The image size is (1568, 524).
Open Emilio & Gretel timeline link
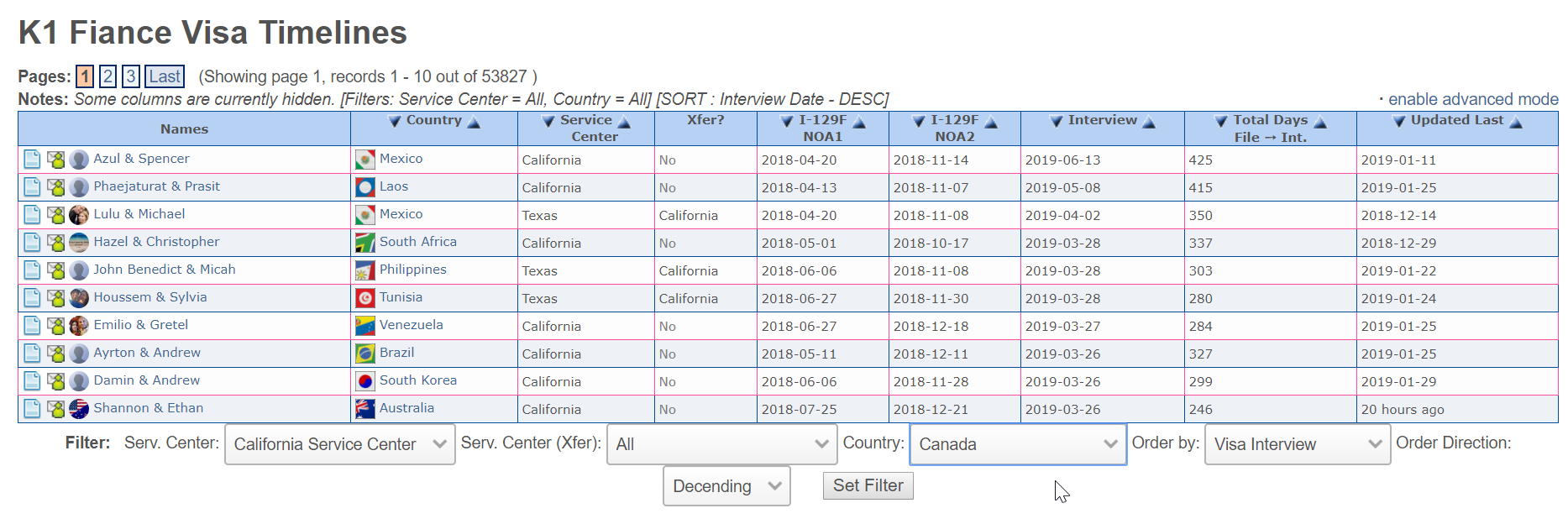(140, 325)
